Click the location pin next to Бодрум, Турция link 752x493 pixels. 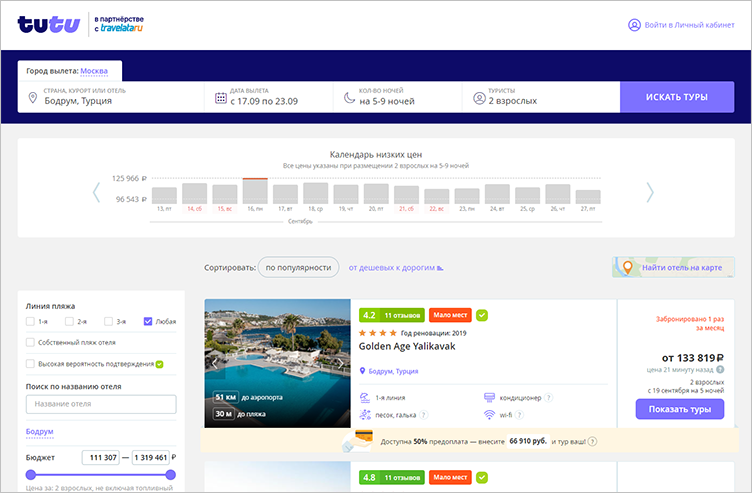[x=363, y=371]
